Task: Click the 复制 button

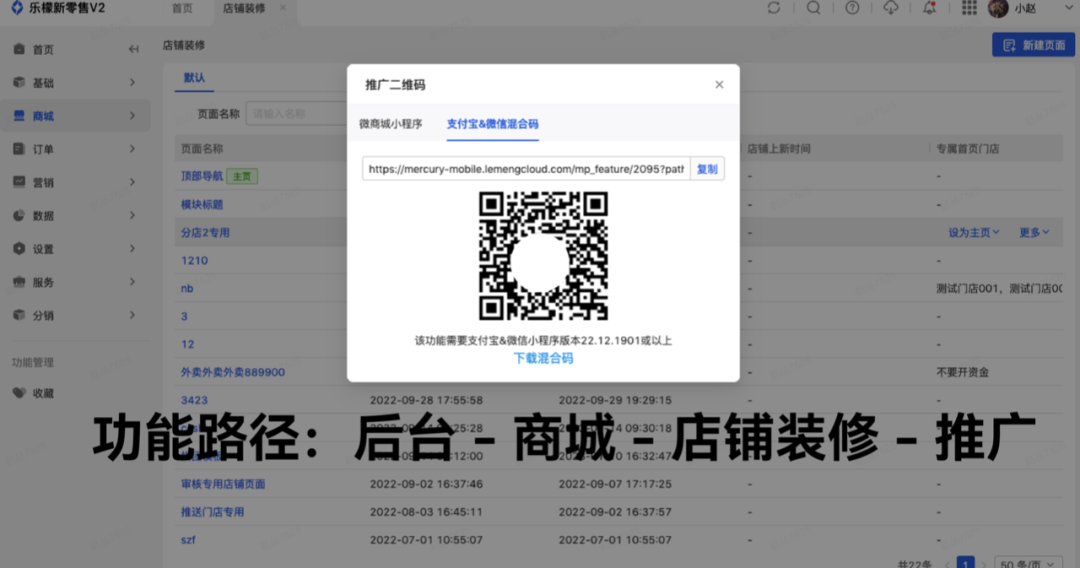Action: tap(707, 169)
